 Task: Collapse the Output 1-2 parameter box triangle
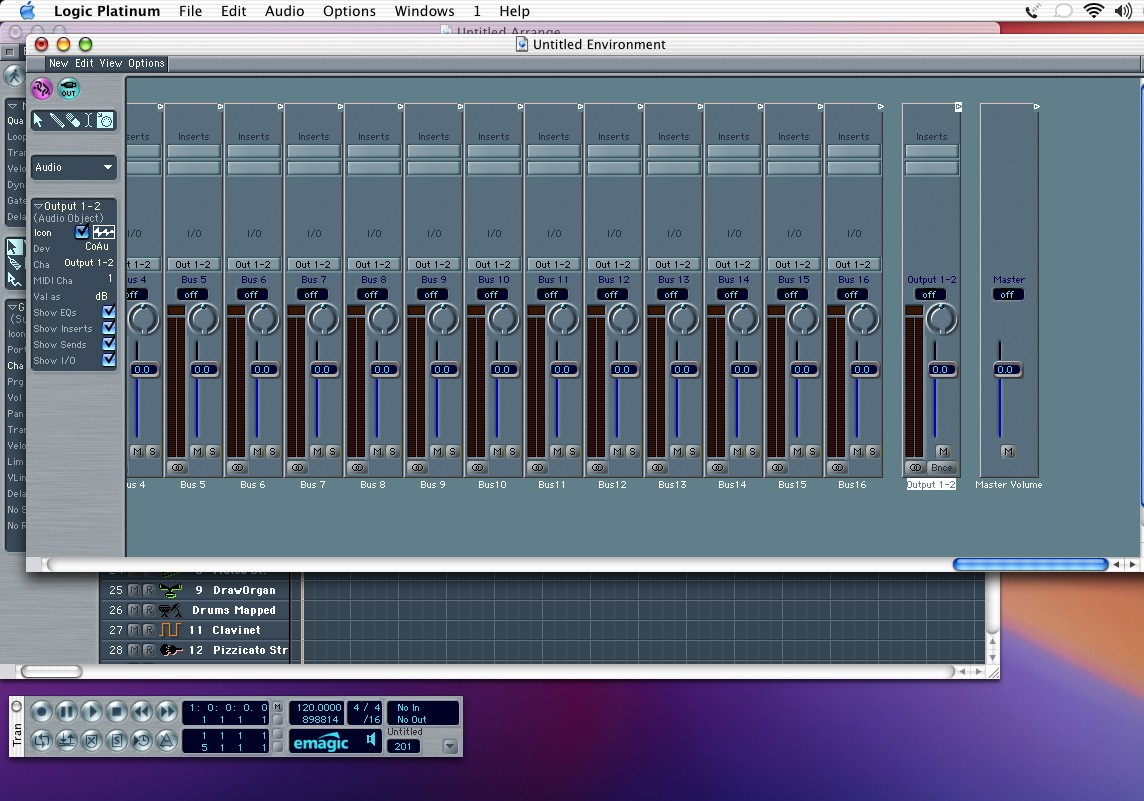(38, 206)
